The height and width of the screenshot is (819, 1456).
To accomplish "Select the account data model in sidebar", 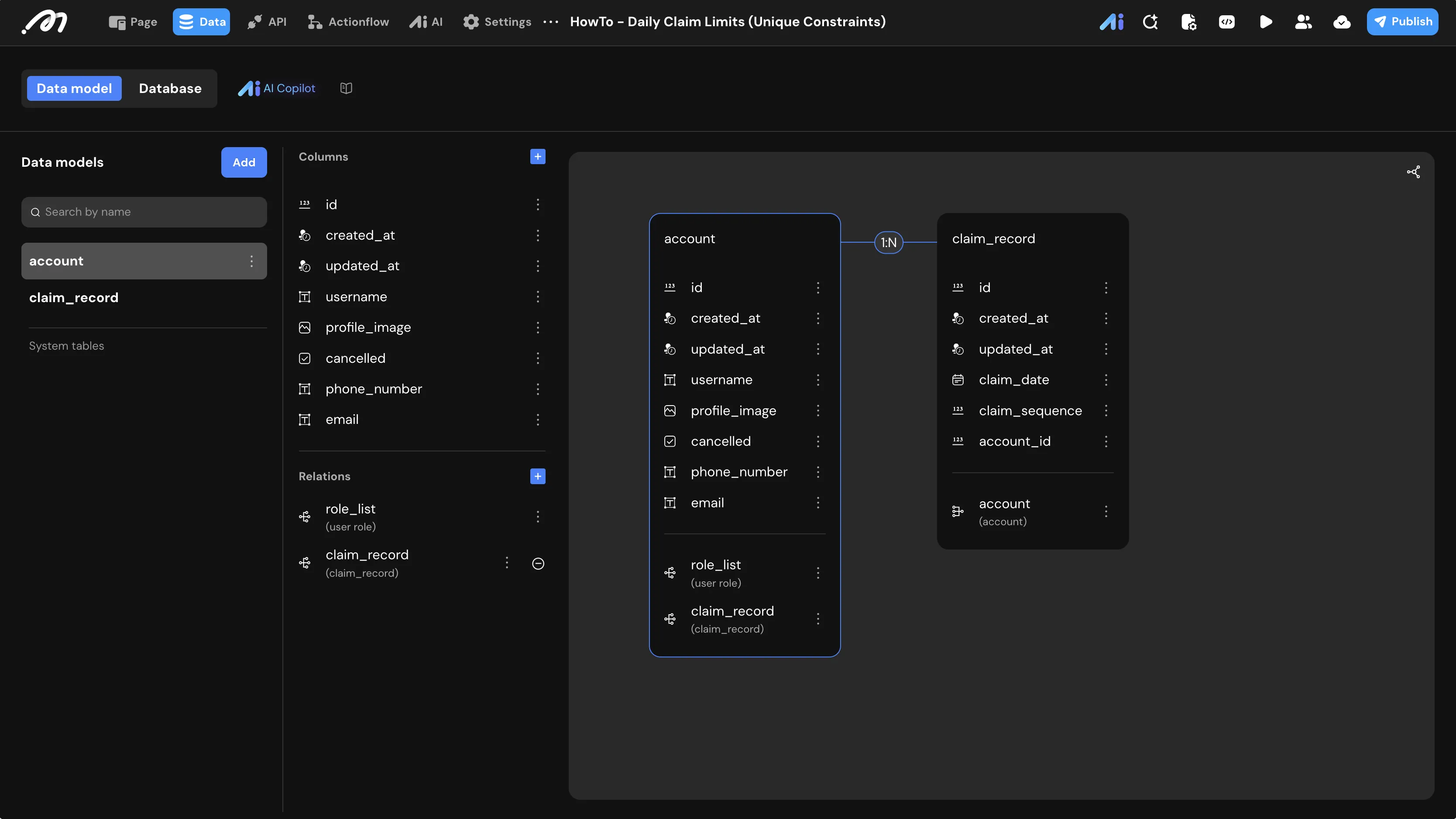I will pos(144,261).
